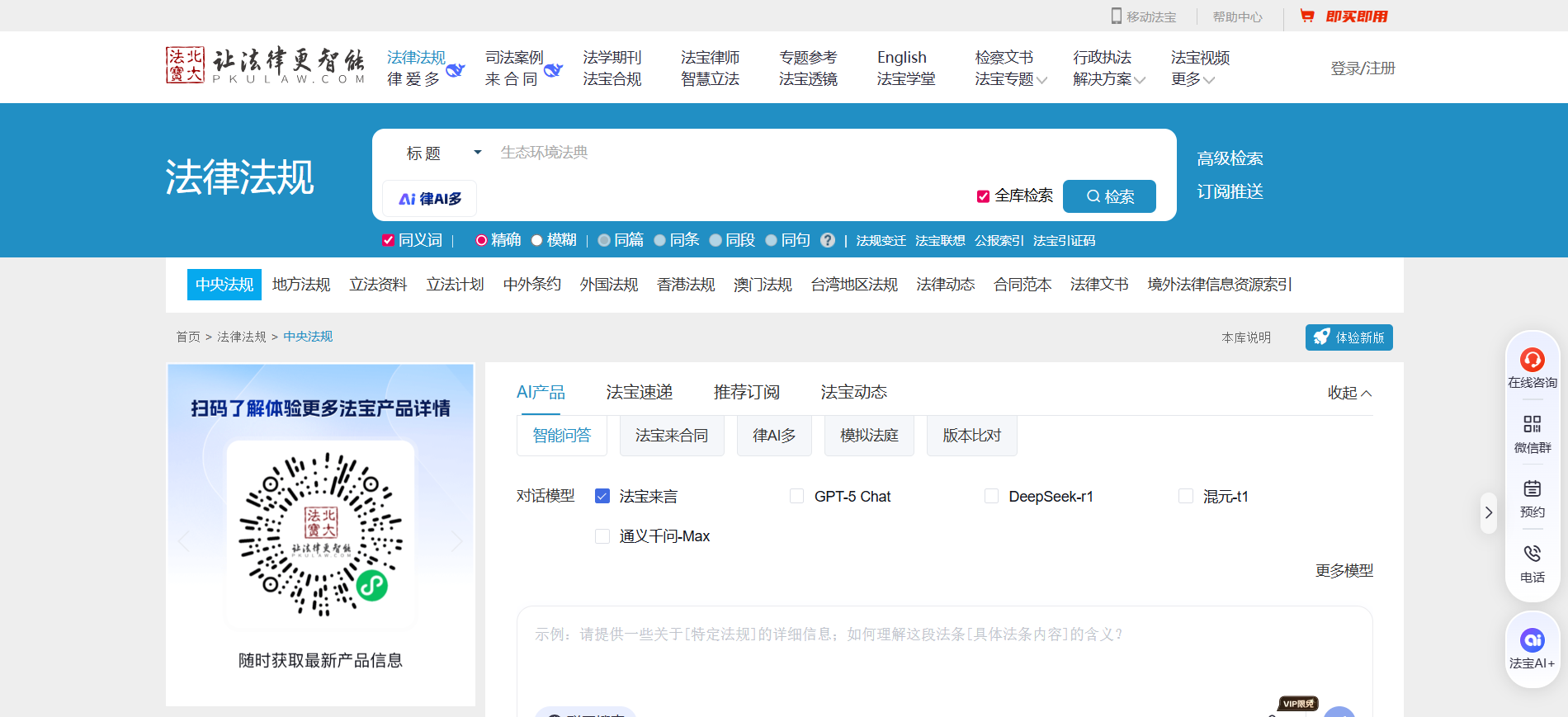Screen dimensions: 1568x717
Task: Select the 版本比对 sub-tab
Action: coord(972,436)
